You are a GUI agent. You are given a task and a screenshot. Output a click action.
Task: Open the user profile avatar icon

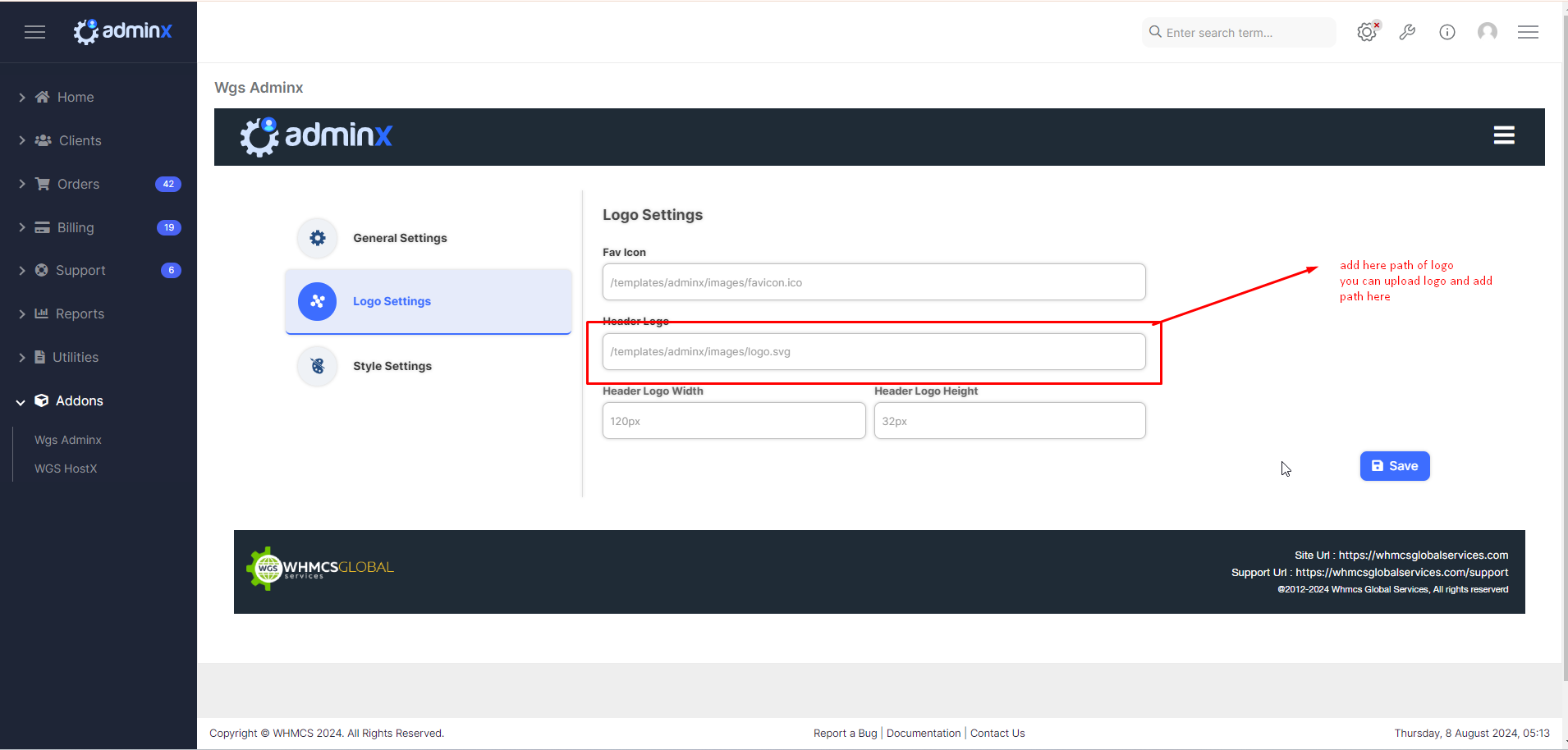tap(1487, 32)
